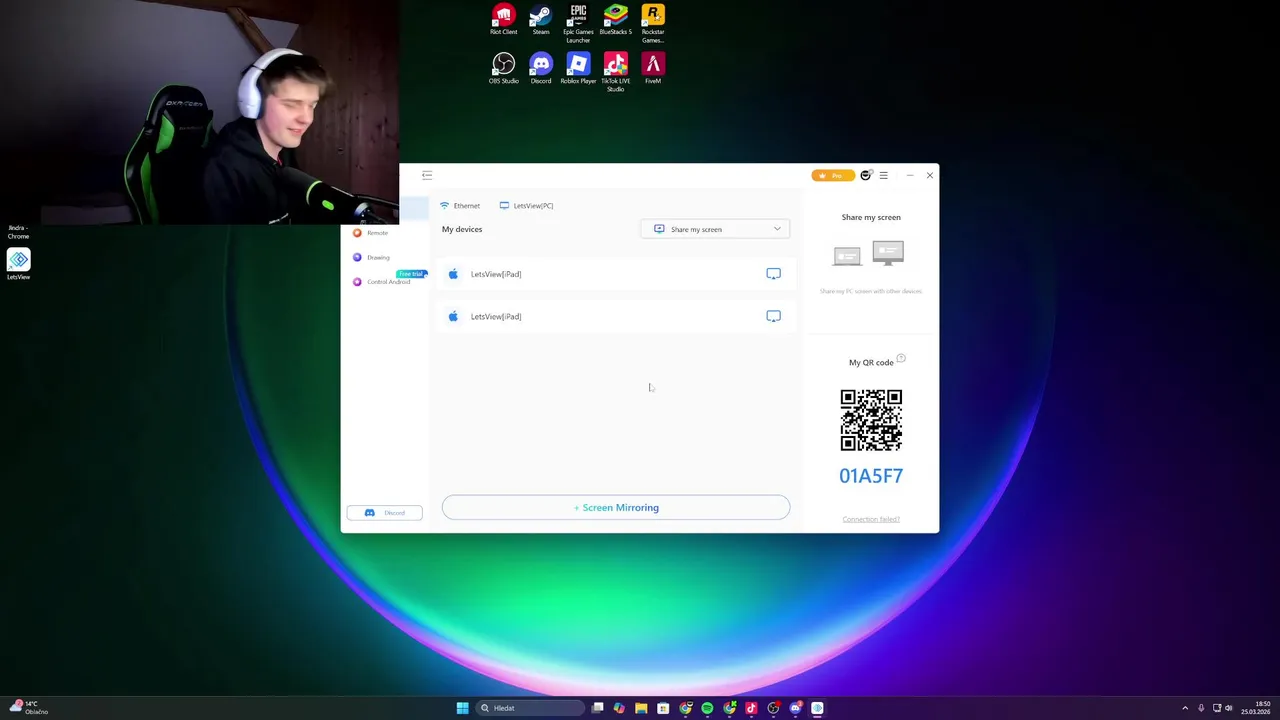
Task: Click the volume tray icon
Action: 1229,708
